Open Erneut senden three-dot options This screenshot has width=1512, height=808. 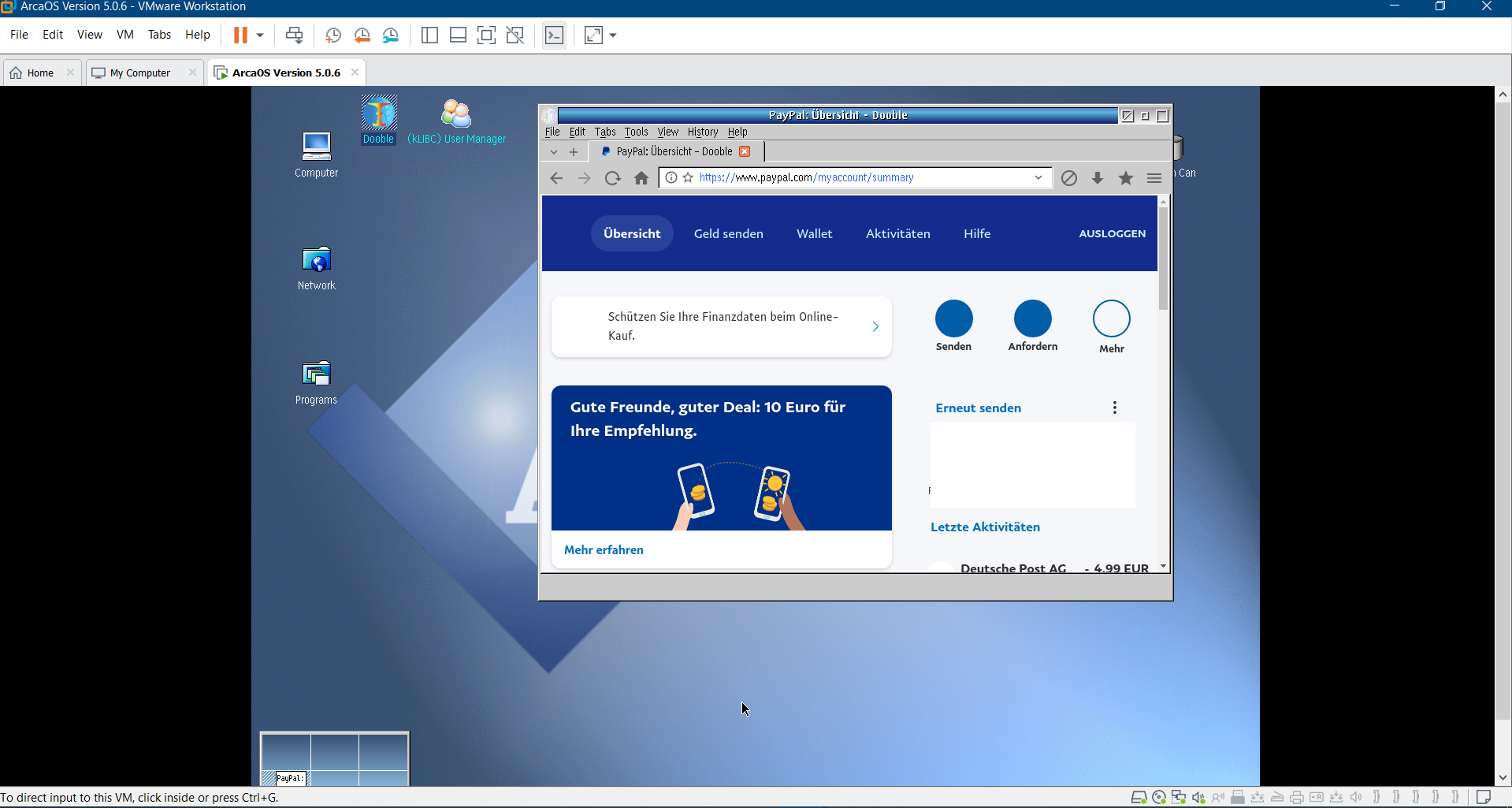[1114, 408]
